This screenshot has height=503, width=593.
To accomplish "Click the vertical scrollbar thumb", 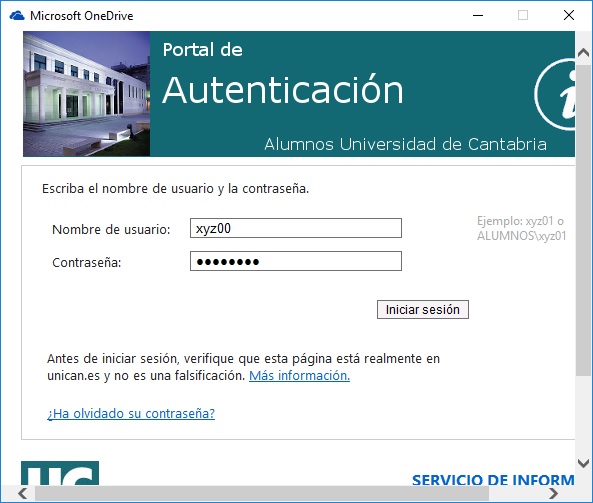I will tap(583, 220).
